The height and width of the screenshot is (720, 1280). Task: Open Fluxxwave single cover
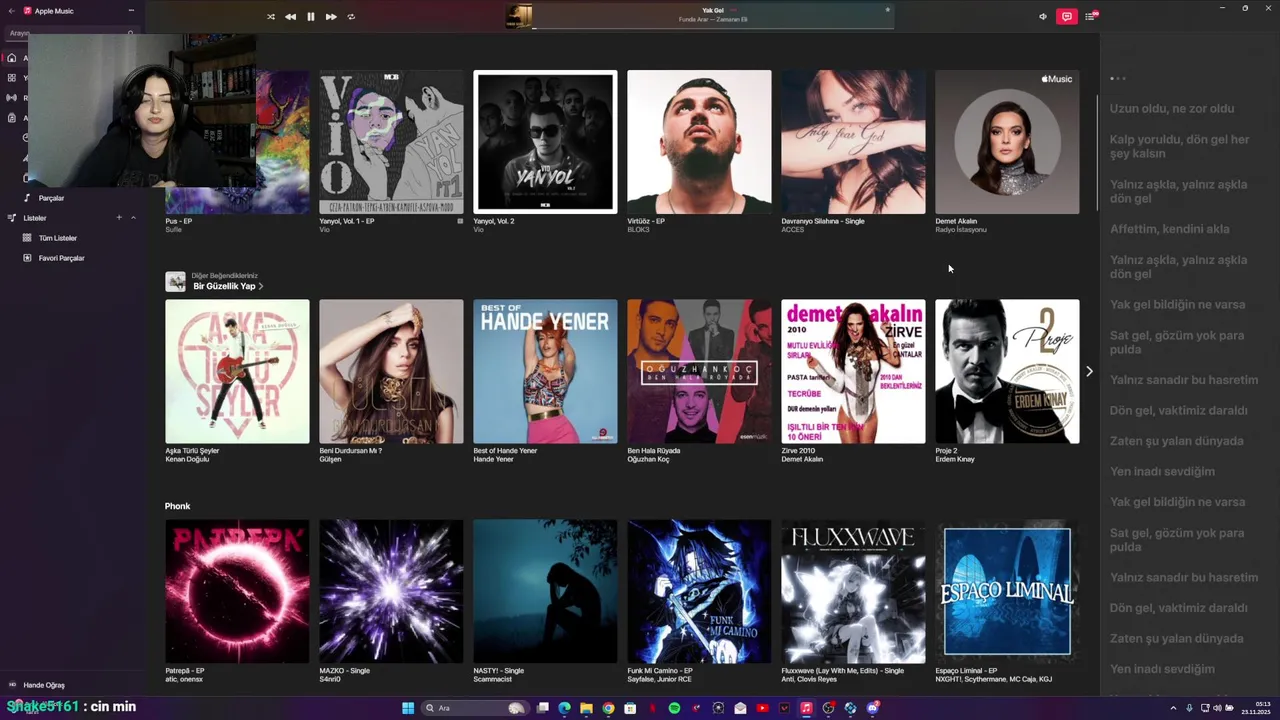pos(853,591)
